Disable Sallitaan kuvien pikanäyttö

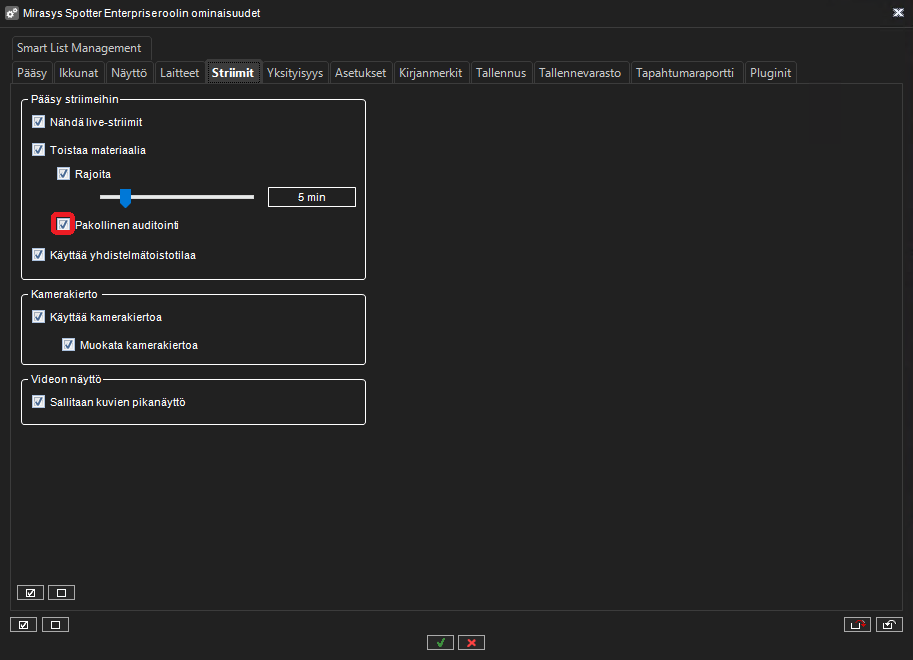coord(38,401)
